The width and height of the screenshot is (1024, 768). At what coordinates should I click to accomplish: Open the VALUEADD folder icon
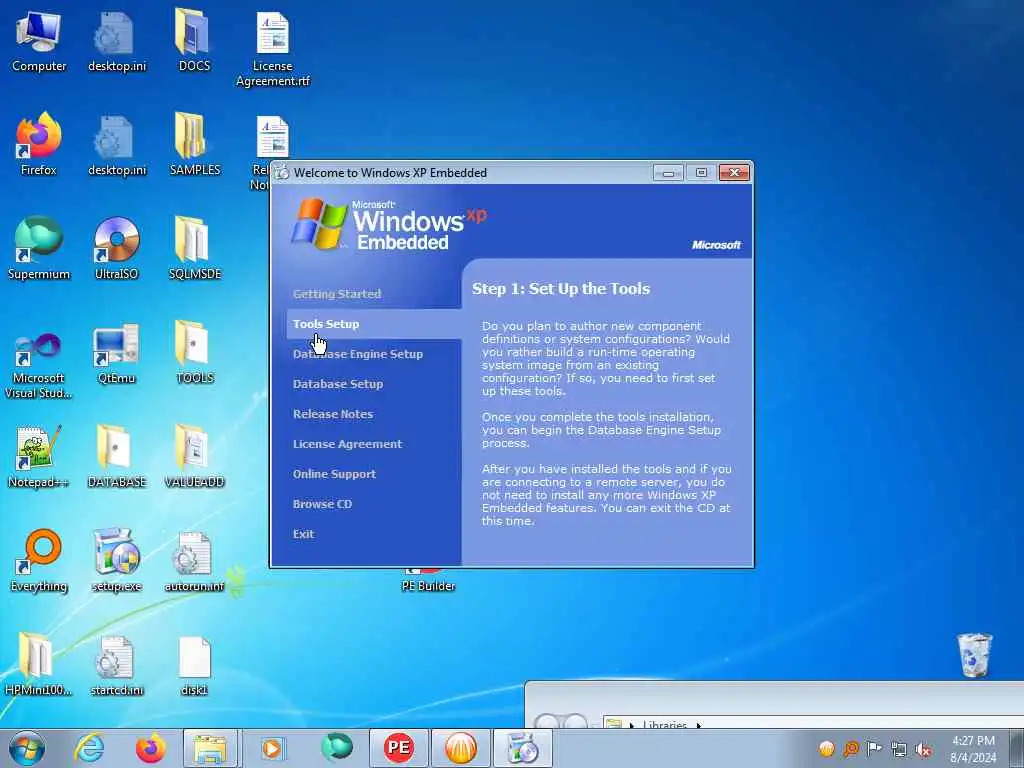pos(195,456)
